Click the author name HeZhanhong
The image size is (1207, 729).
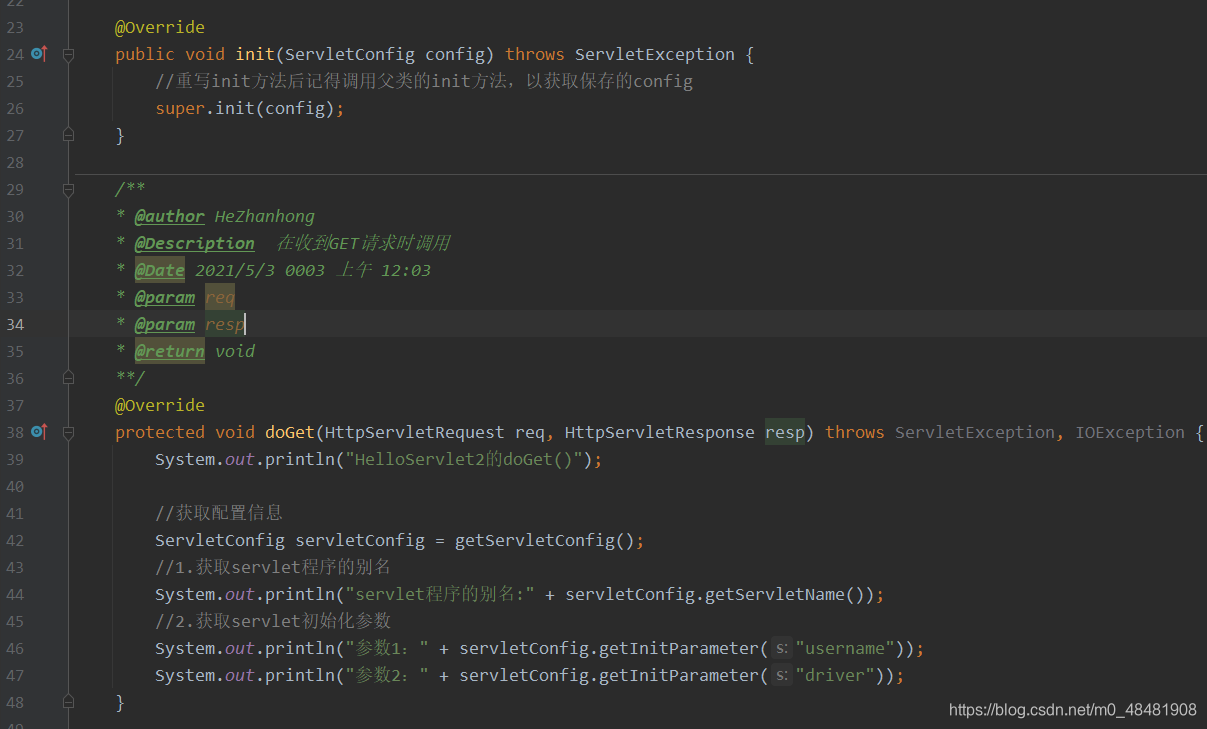tap(265, 216)
